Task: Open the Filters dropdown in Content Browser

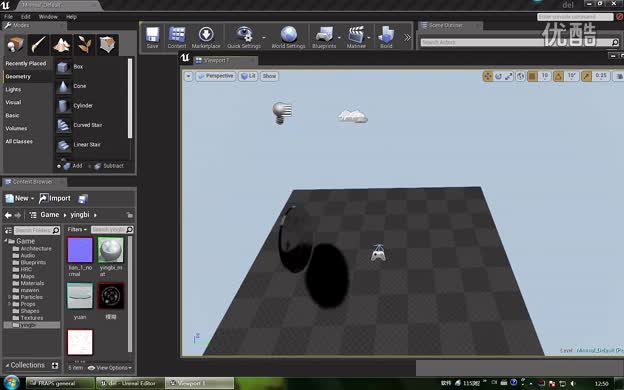Action: click(x=77, y=230)
